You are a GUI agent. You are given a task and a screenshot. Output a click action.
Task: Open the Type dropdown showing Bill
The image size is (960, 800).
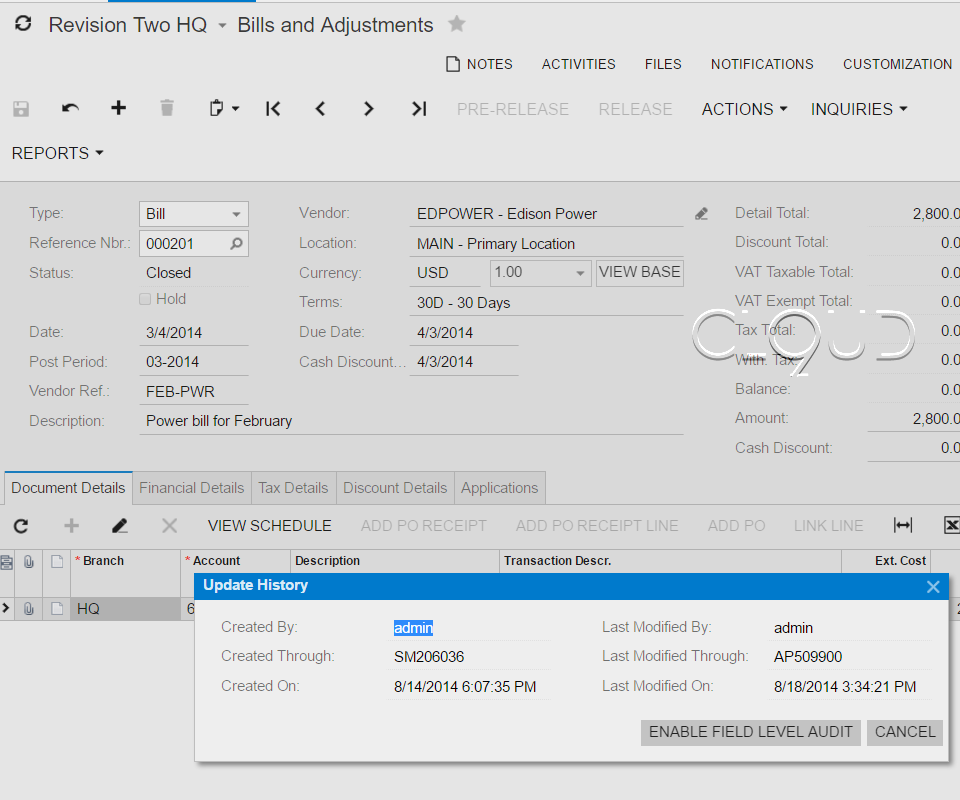click(236, 214)
